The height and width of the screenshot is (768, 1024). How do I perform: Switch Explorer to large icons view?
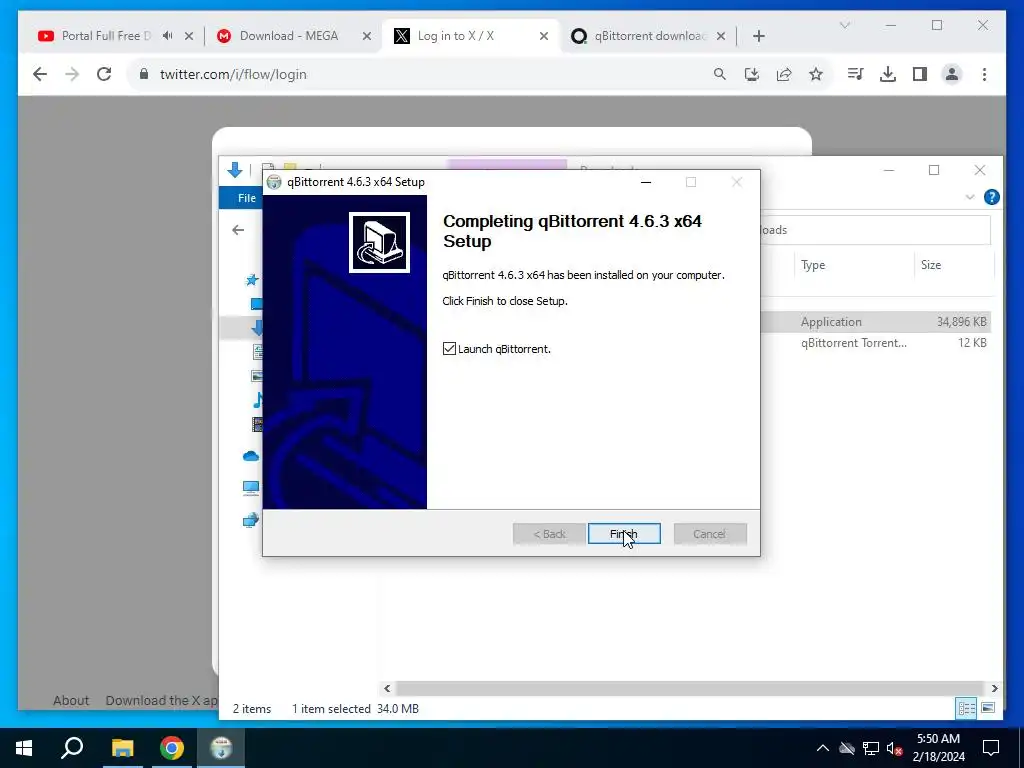[988, 708]
